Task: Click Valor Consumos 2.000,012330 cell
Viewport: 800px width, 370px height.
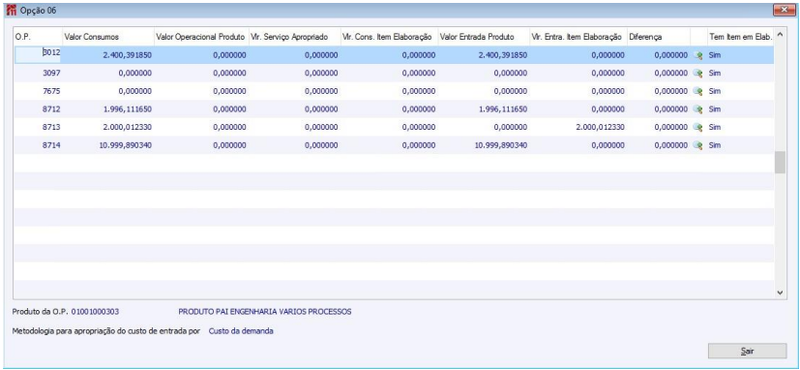Action: tap(108, 128)
